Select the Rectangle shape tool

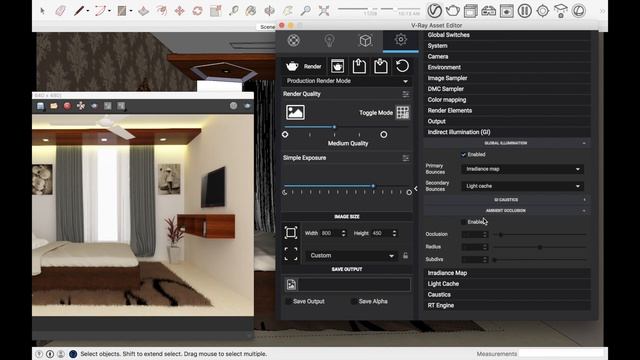(x=122, y=11)
